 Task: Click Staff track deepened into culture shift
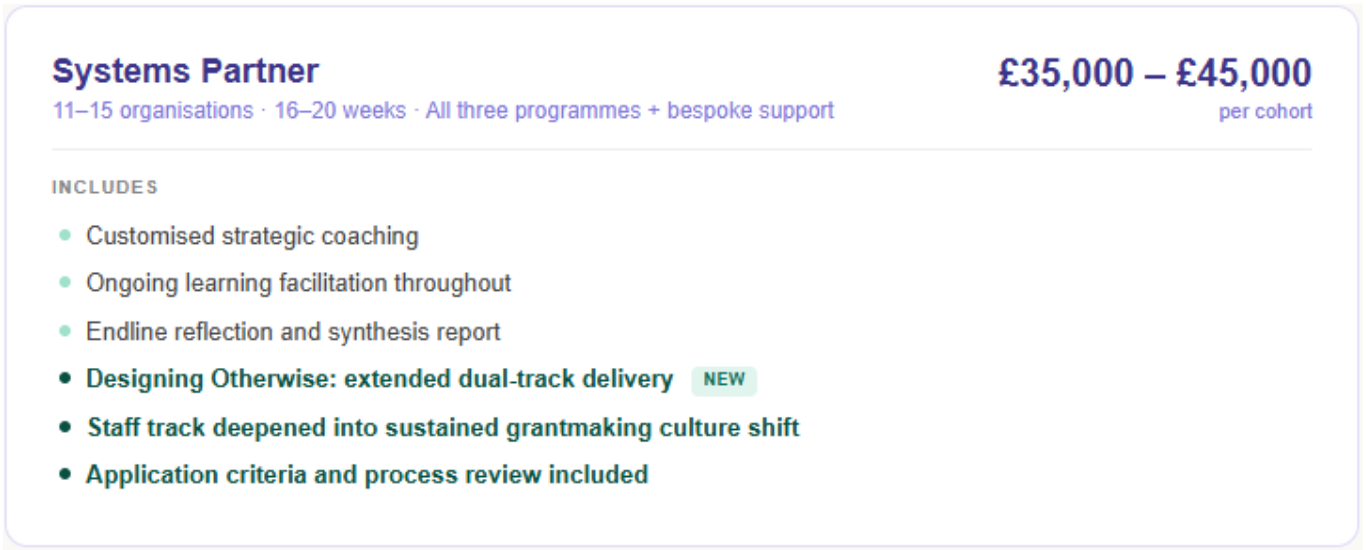pos(443,427)
